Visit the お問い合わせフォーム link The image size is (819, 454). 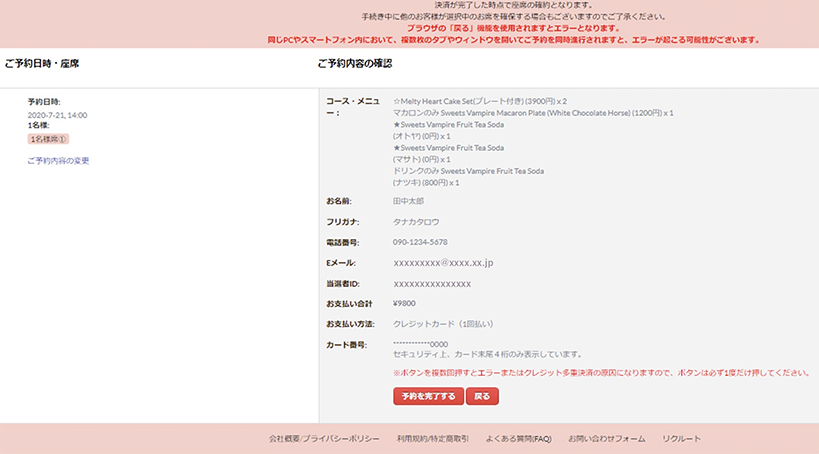(x=606, y=439)
